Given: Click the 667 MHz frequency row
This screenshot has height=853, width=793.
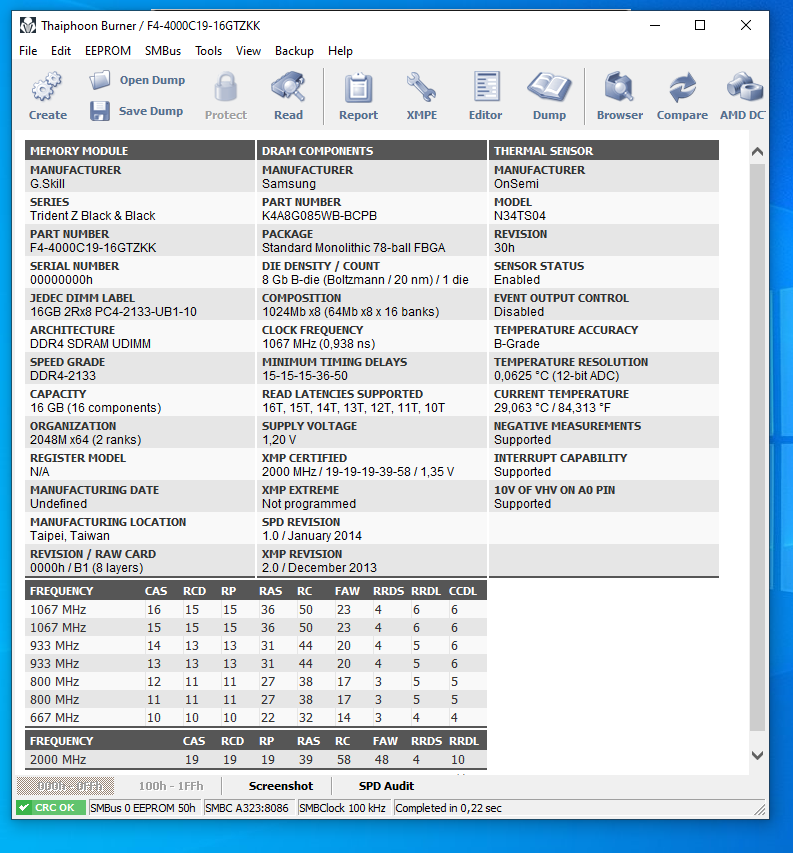Looking at the screenshot, I should 256,718.
